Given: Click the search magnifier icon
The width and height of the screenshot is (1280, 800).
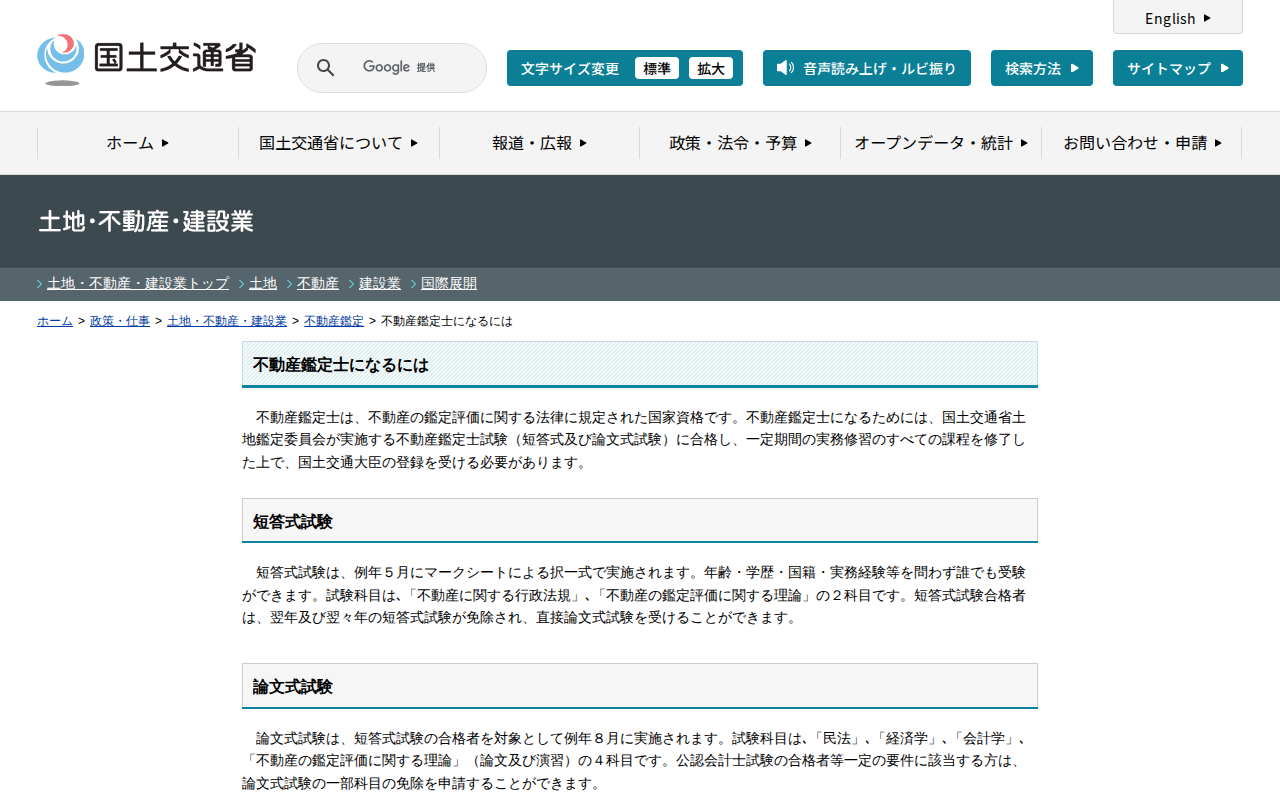Looking at the screenshot, I should point(325,68).
